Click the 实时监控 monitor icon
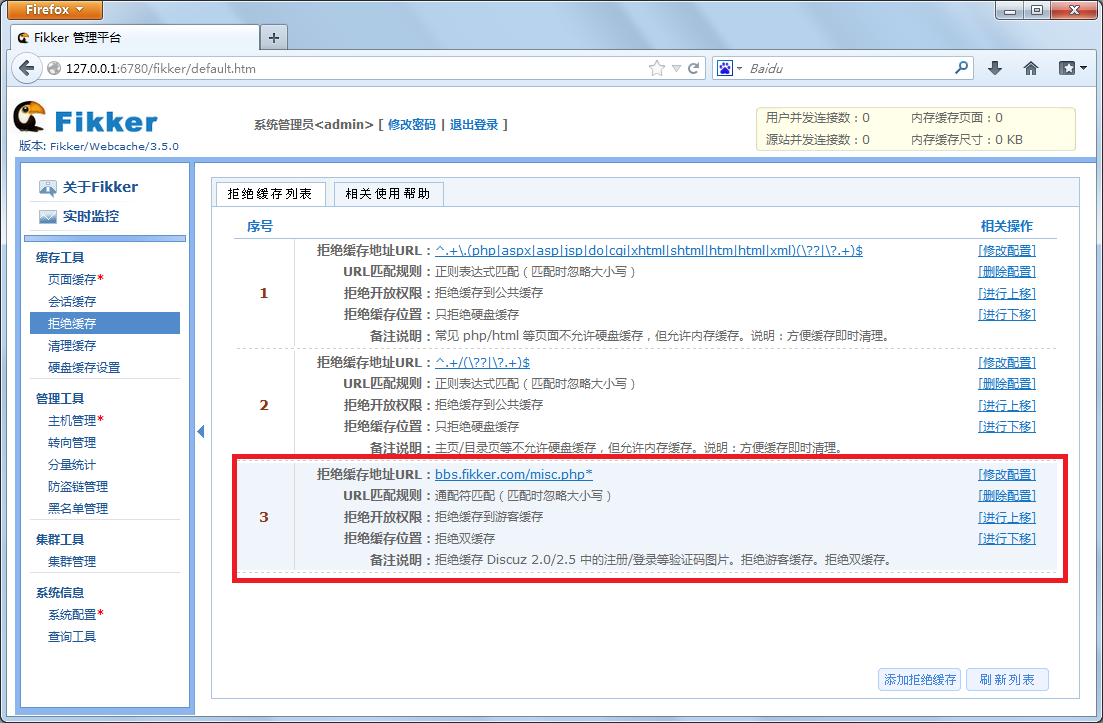The height and width of the screenshot is (723, 1103). click(47, 217)
